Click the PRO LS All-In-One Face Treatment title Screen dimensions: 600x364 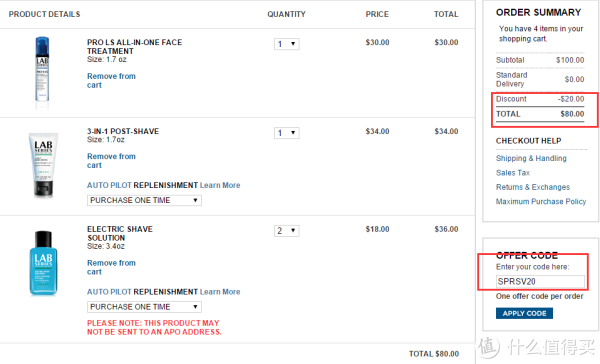pyautogui.click(x=134, y=47)
